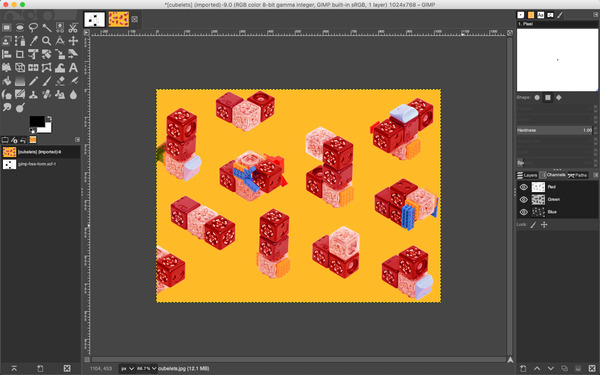Select the Free Select lasso tool
Screen dimensions: 600x375
click(x=33, y=28)
